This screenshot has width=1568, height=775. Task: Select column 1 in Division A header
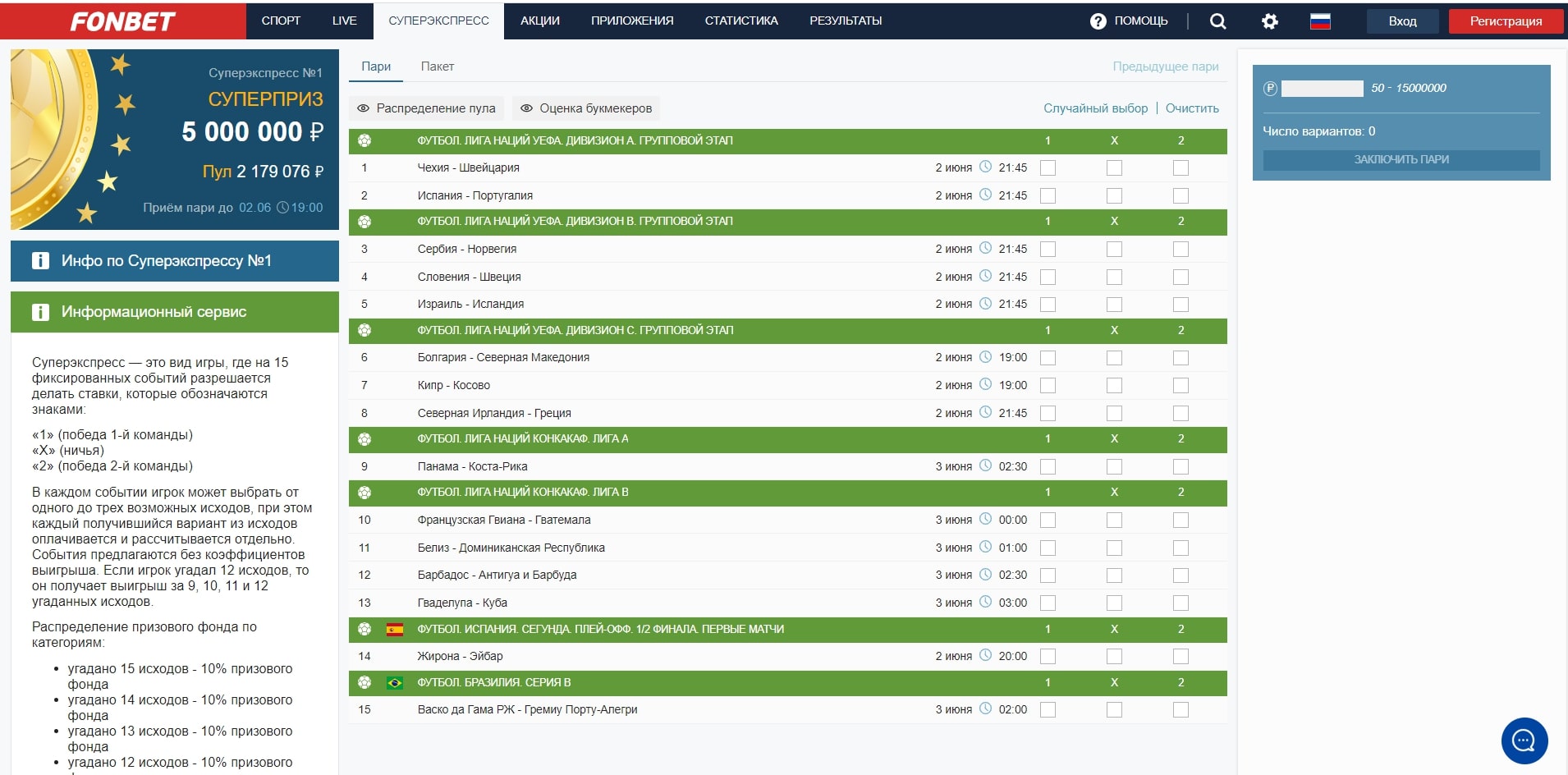tap(1048, 140)
